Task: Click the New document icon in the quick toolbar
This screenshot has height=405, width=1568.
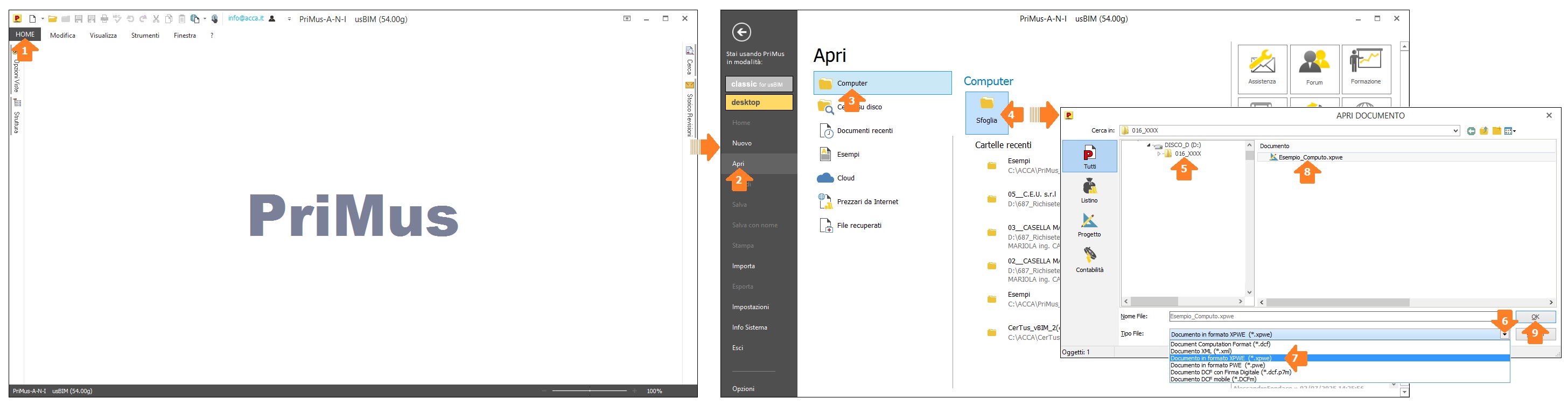Action: (33, 19)
